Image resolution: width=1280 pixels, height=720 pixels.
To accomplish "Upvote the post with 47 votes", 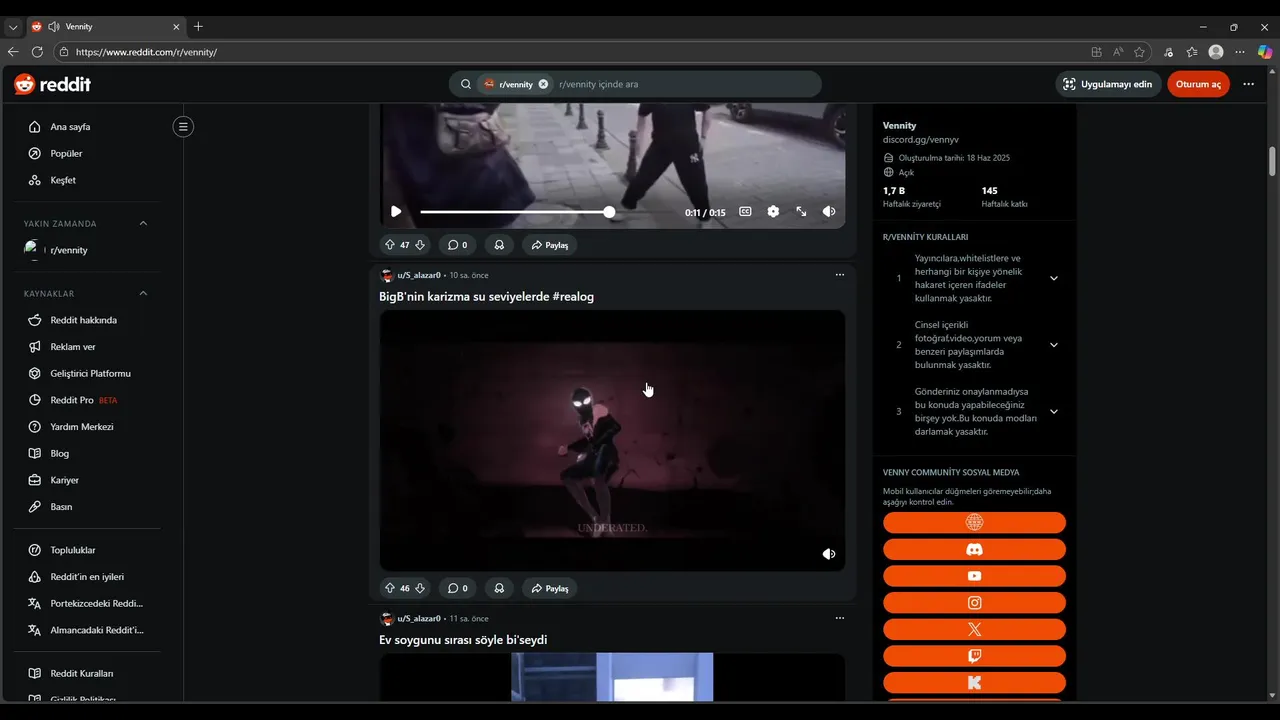I will tap(390, 245).
